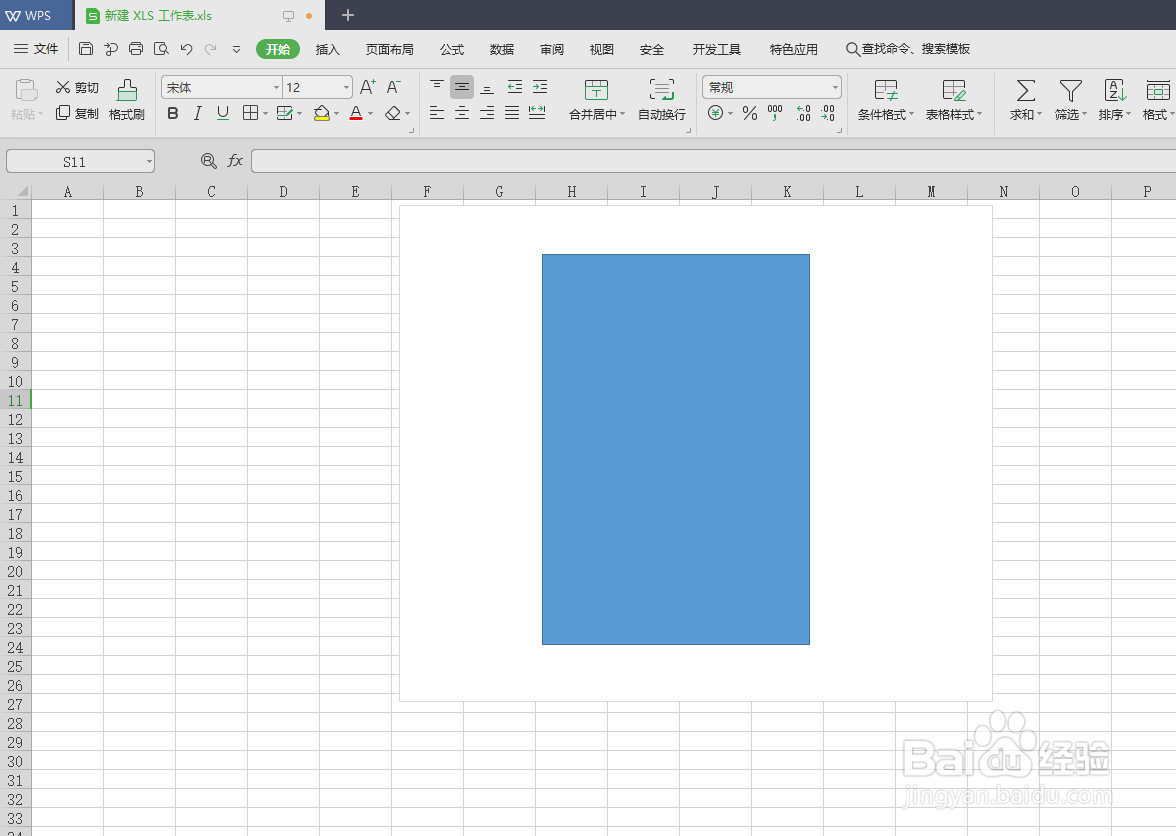The height and width of the screenshot is (836, 1176).
Task: Click the Print icon in quick toolbar
Action: click(136, 49)
